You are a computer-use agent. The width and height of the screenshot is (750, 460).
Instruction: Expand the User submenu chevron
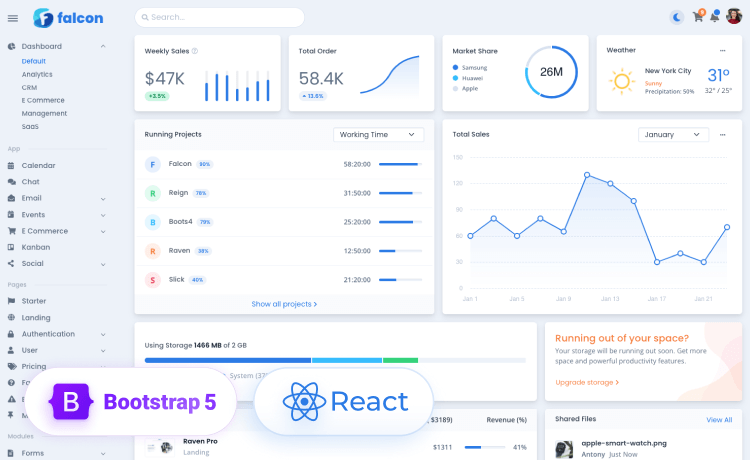coord(103,350)
